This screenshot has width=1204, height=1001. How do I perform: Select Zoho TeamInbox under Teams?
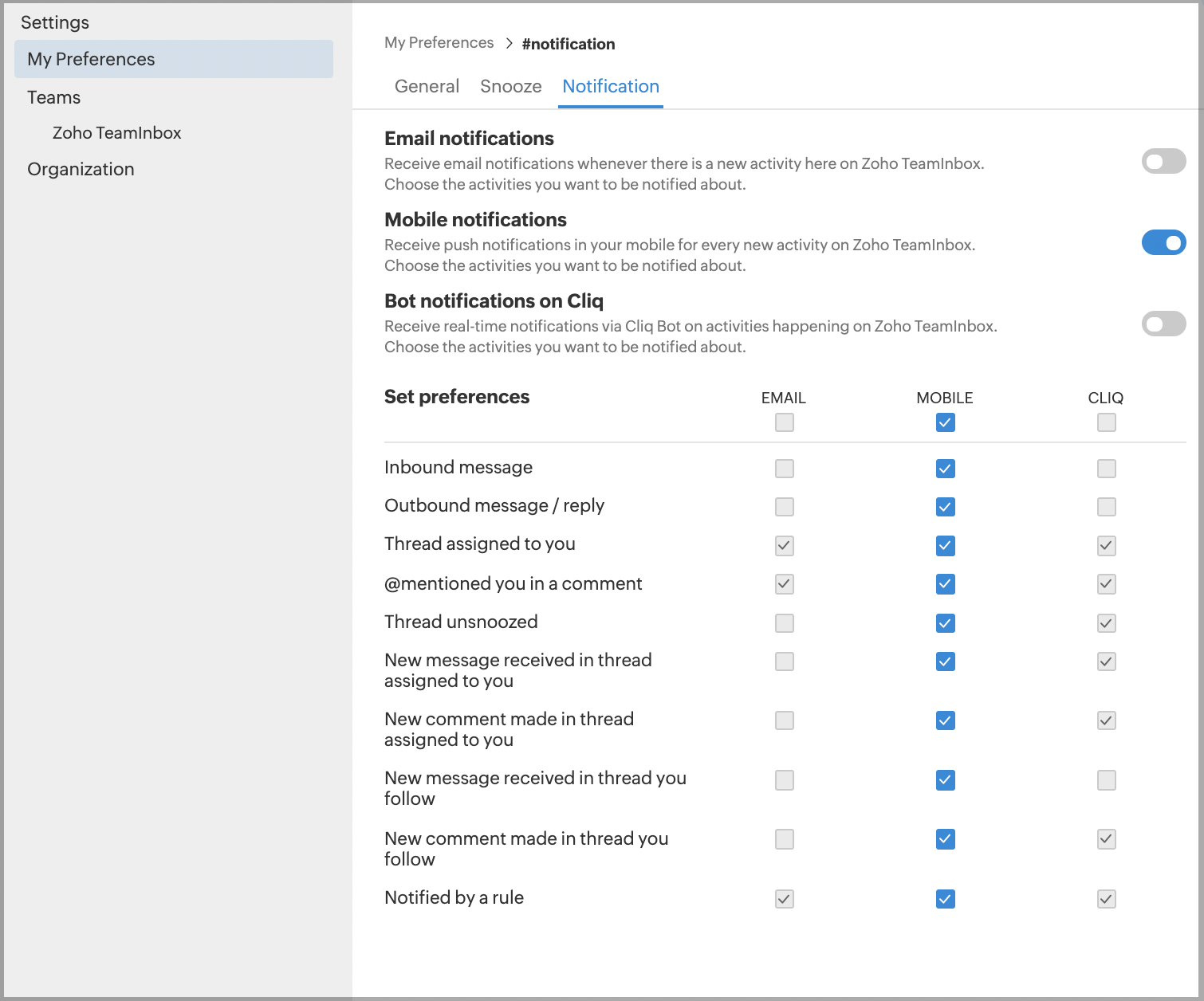point(116,133)
